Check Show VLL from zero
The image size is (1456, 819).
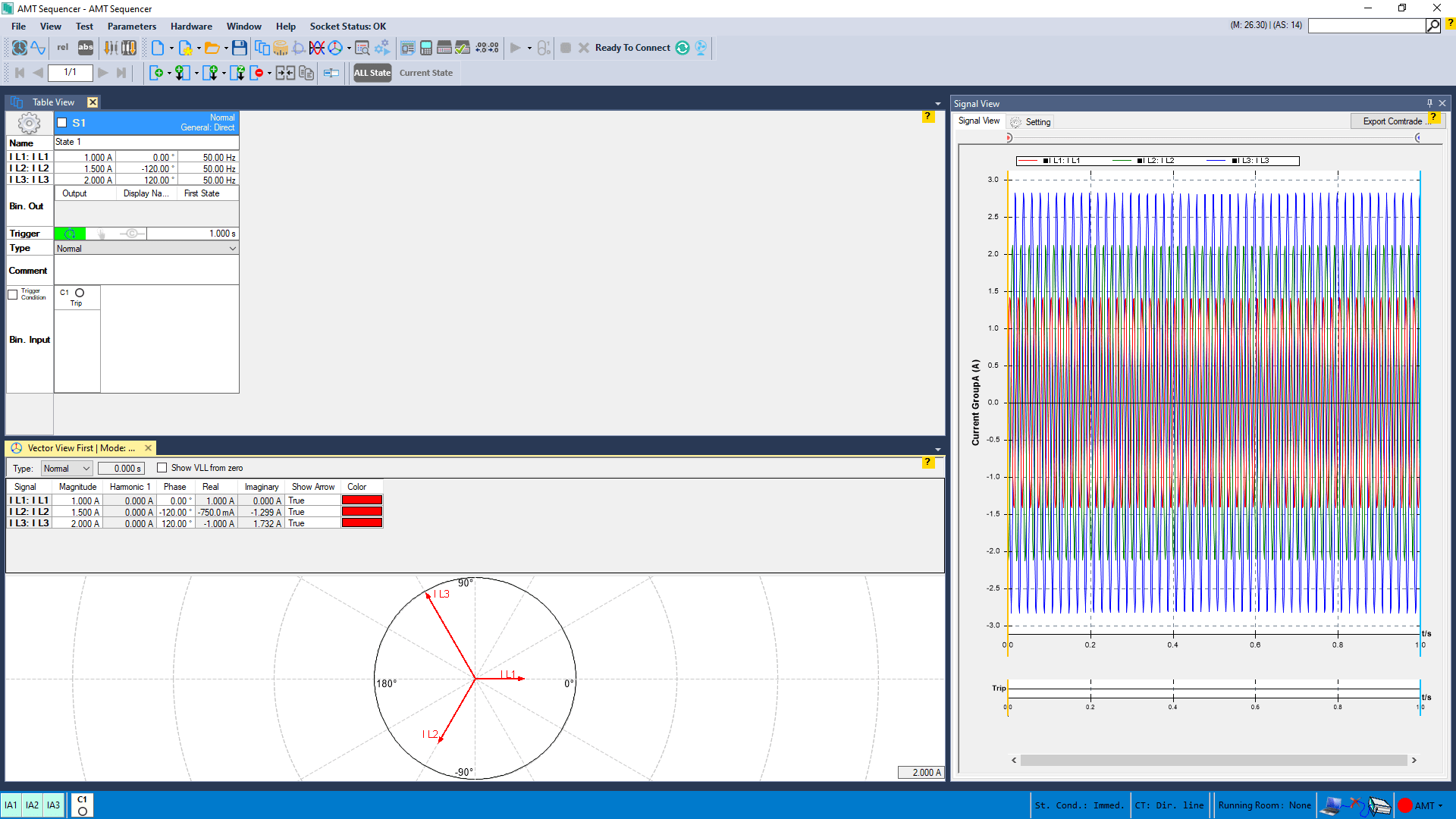(162, 468)
